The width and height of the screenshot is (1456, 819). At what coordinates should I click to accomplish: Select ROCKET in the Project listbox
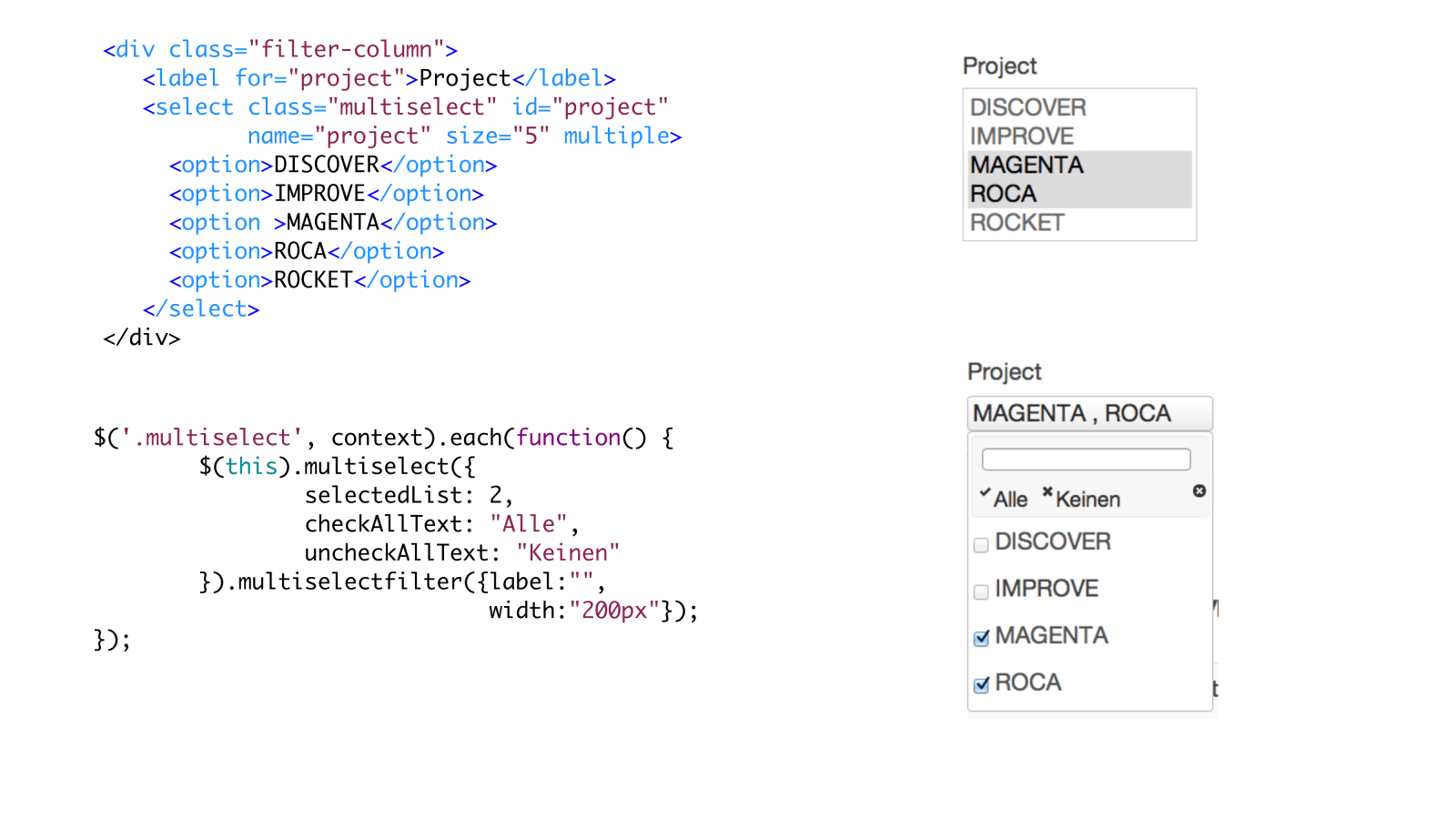1080,223
